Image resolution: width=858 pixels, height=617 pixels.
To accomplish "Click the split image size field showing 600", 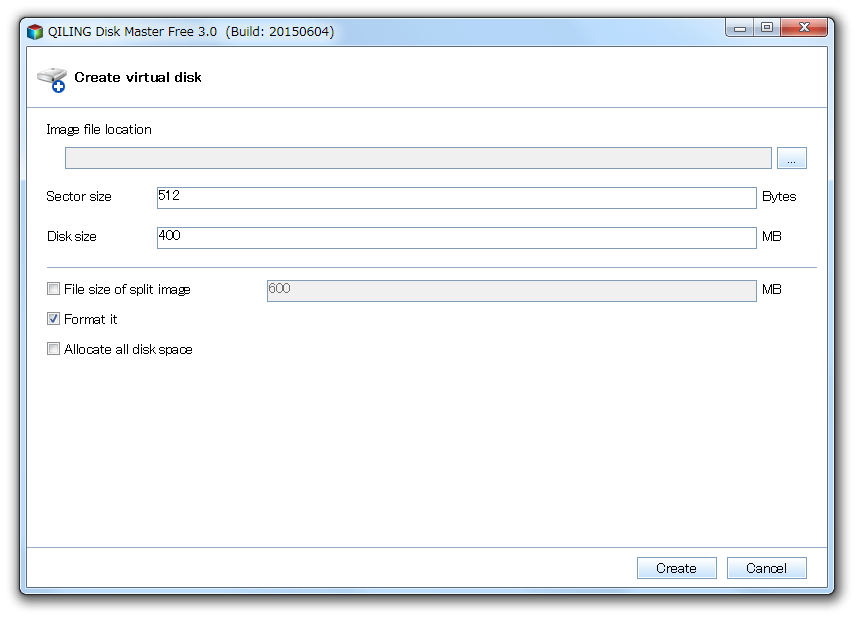I will tap(511, 290).
